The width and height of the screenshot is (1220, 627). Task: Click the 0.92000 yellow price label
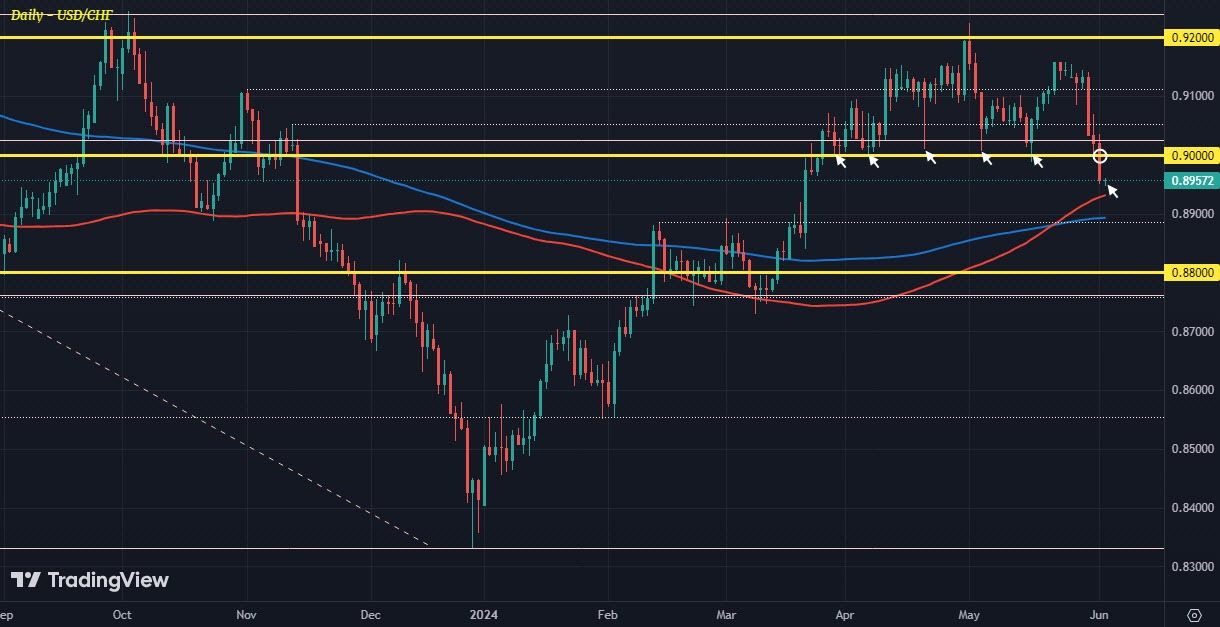coord(1190,37)
